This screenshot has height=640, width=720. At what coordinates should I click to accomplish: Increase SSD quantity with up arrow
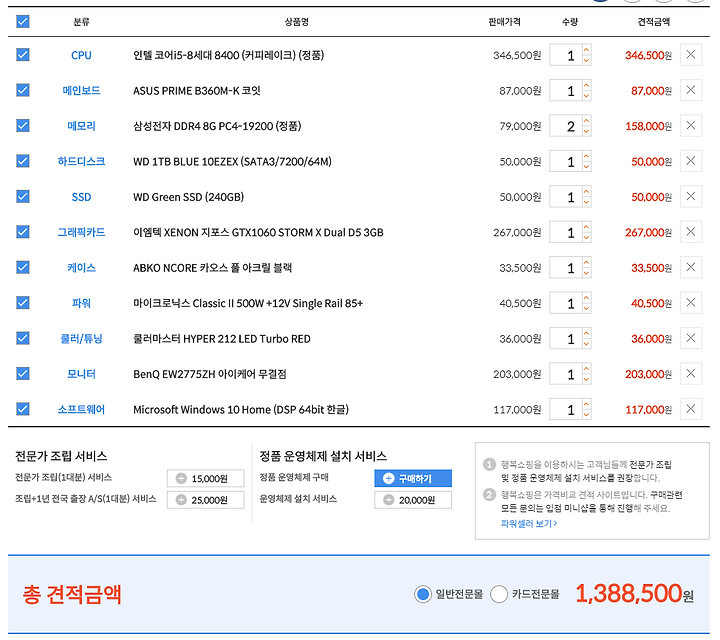click(586, 191)
